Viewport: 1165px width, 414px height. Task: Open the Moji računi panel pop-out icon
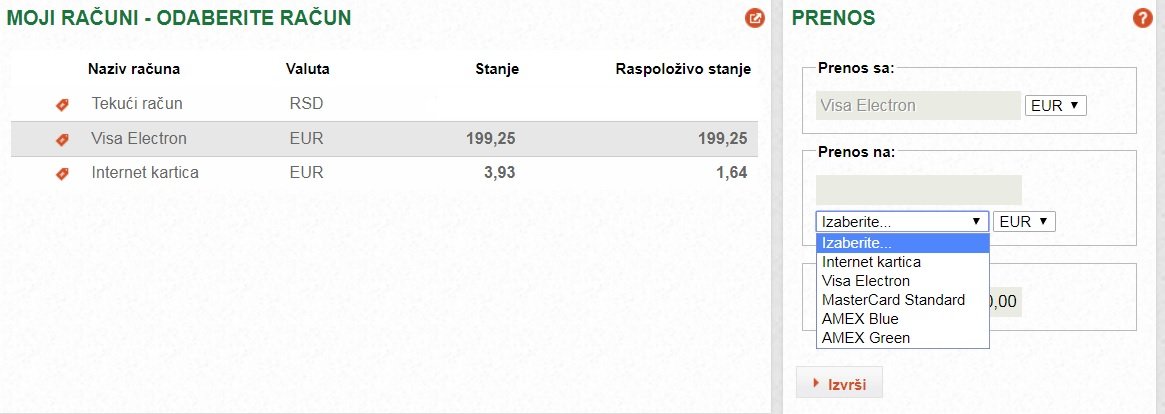(754, 18)
